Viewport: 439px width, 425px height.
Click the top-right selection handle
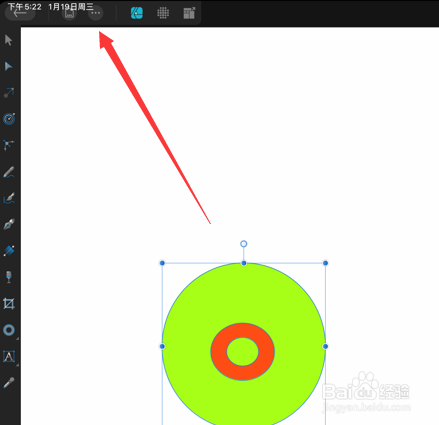pos(325,263)
